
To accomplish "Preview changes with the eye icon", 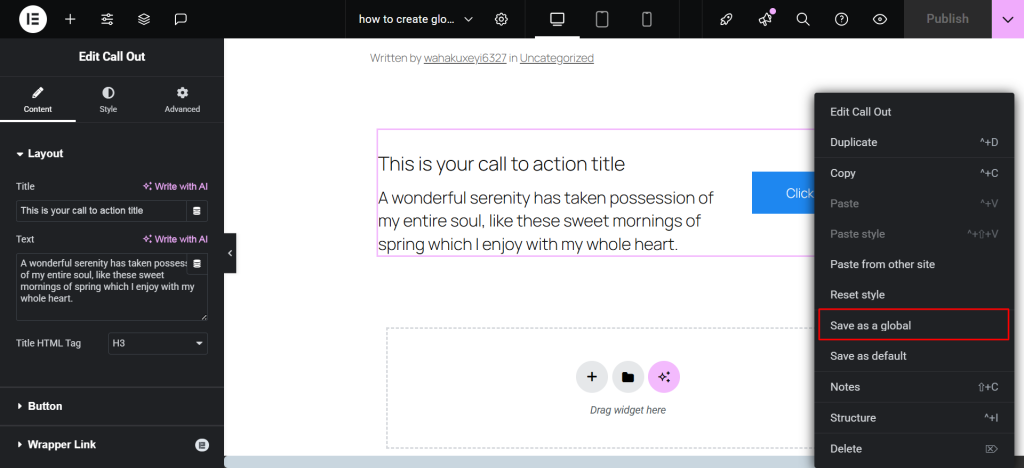I will point(880,19).
